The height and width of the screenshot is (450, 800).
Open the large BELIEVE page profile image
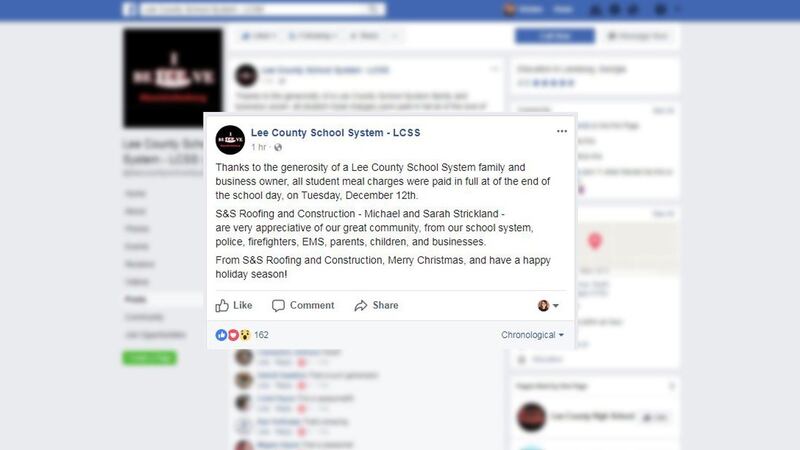pos(173,78)
